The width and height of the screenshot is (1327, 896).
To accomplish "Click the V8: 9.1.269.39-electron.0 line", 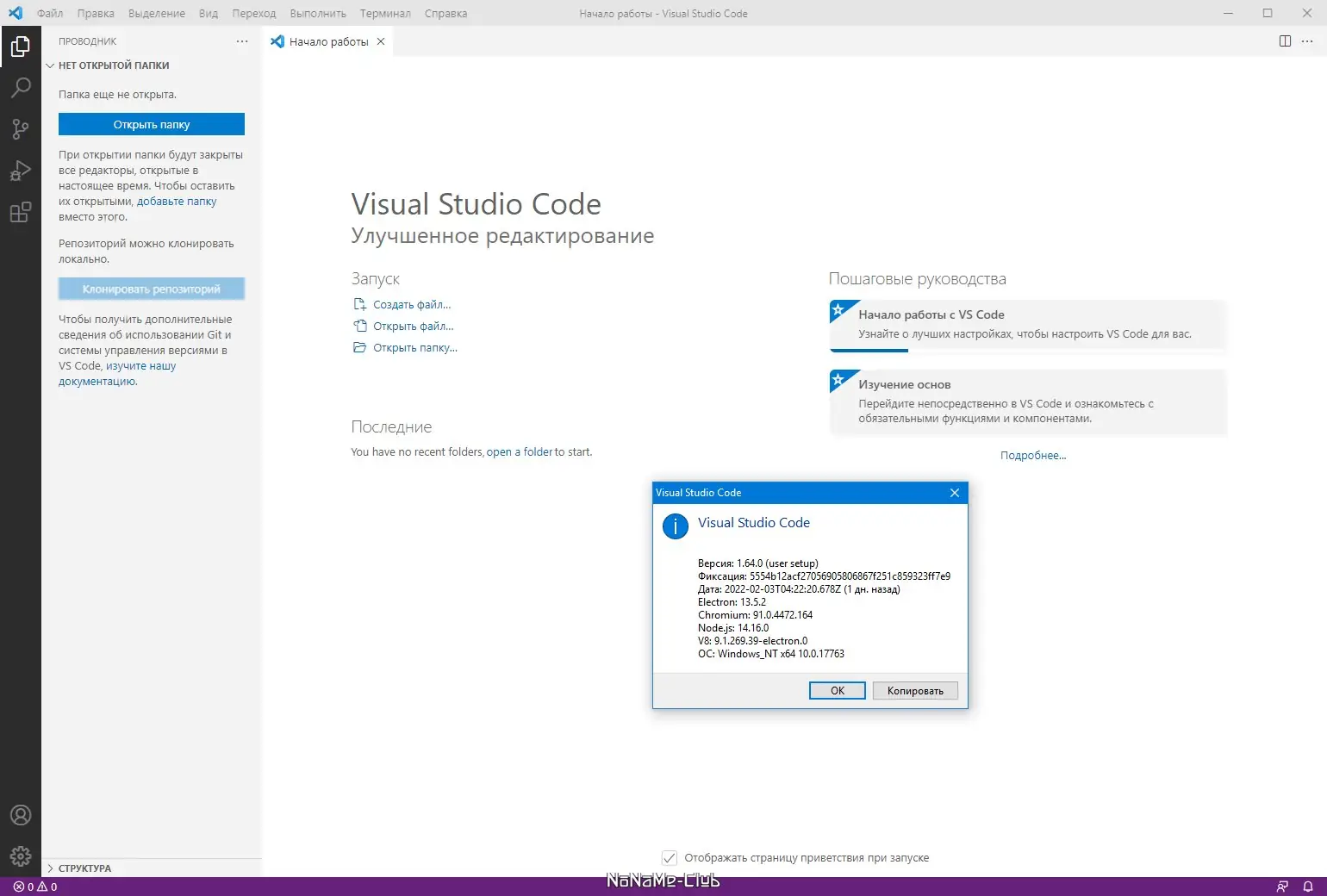I will click(753, 641).
